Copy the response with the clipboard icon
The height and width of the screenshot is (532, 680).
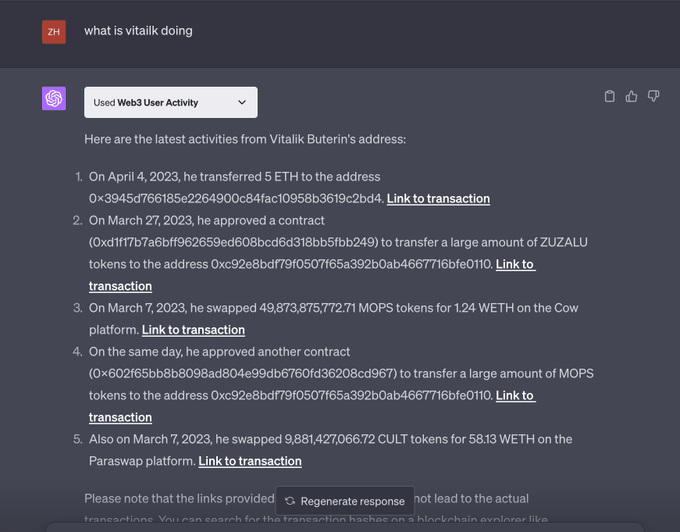point(610,97)
